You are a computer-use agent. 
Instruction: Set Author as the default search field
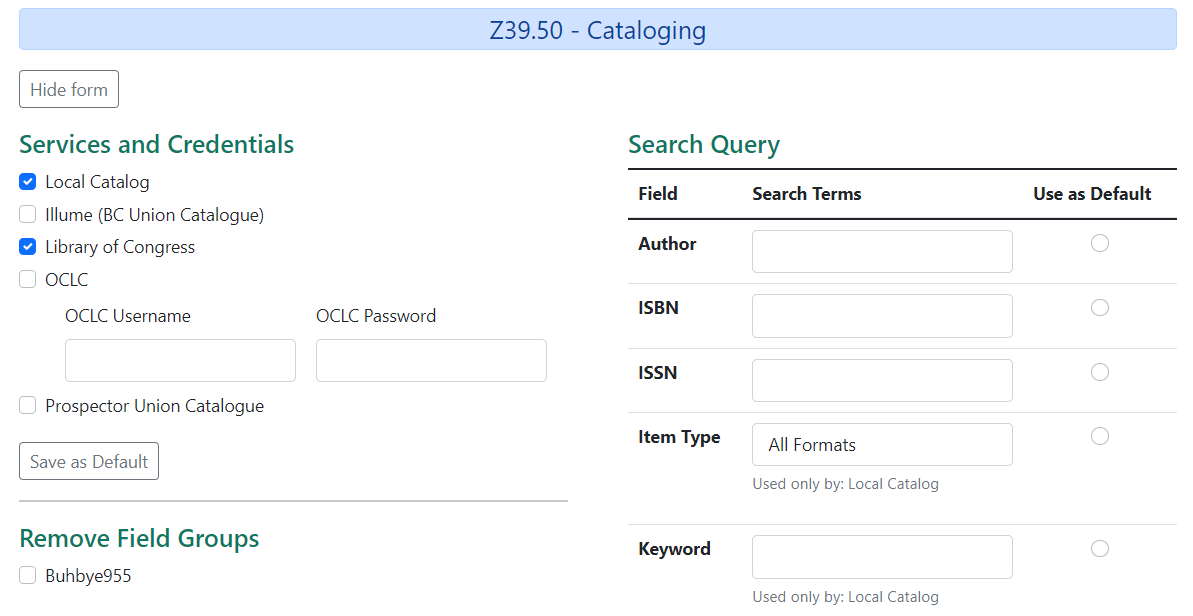click(x=1100, y=242)
